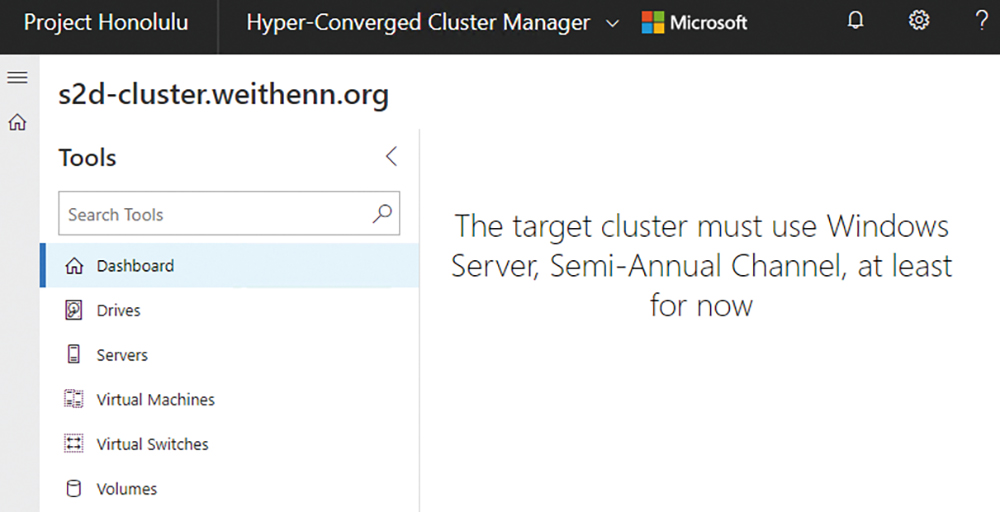Open settings gear in header

coord(918,20)
